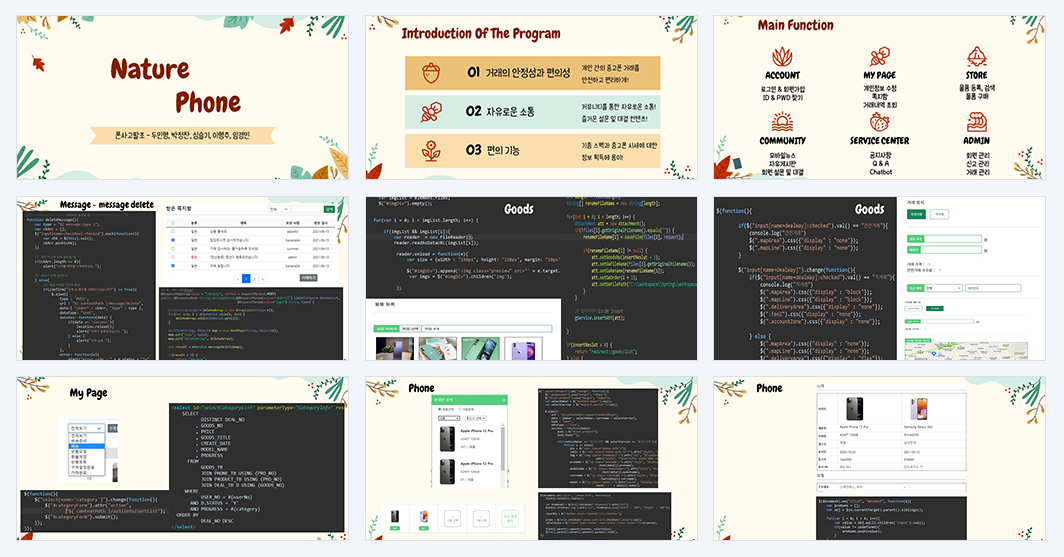Click the acorn icon beside item 01
Screen dimensions: 1064x557
[x=431, y=73]
